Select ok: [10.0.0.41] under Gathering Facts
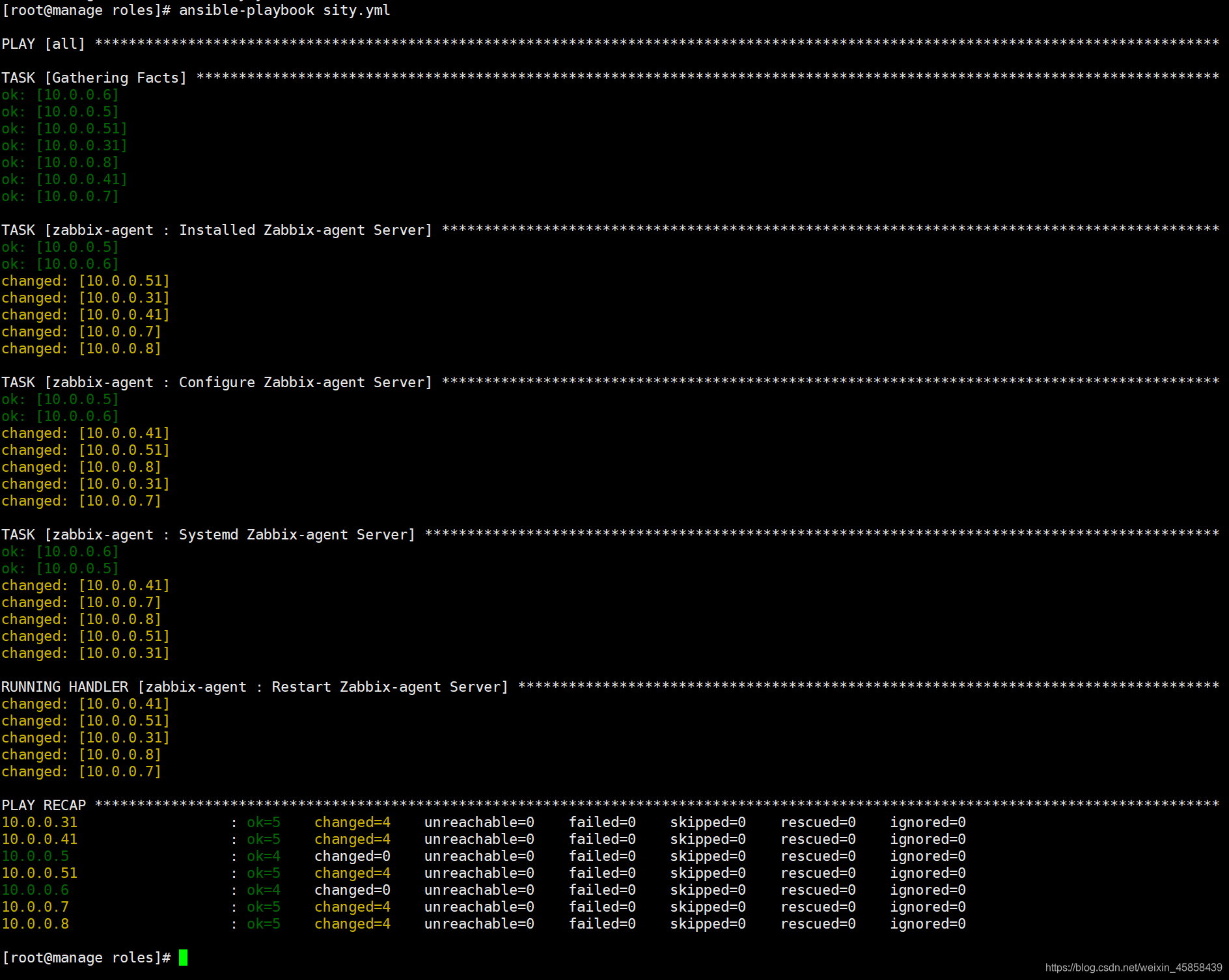 point(64,180)
